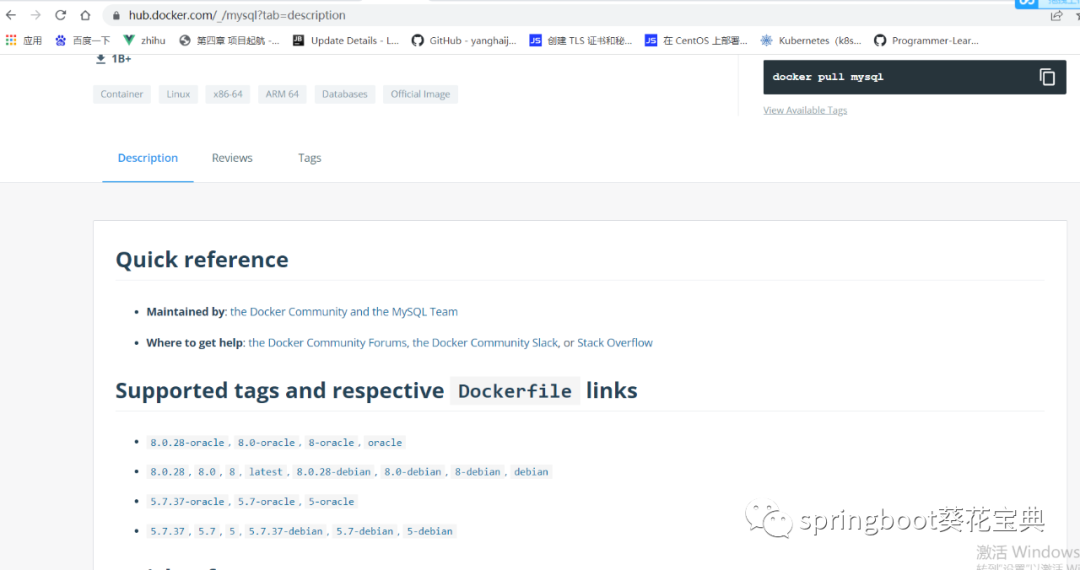Open the Programmer-Lear bookmark
This screenshot has width=1080, height=570.
coord(926,41)
